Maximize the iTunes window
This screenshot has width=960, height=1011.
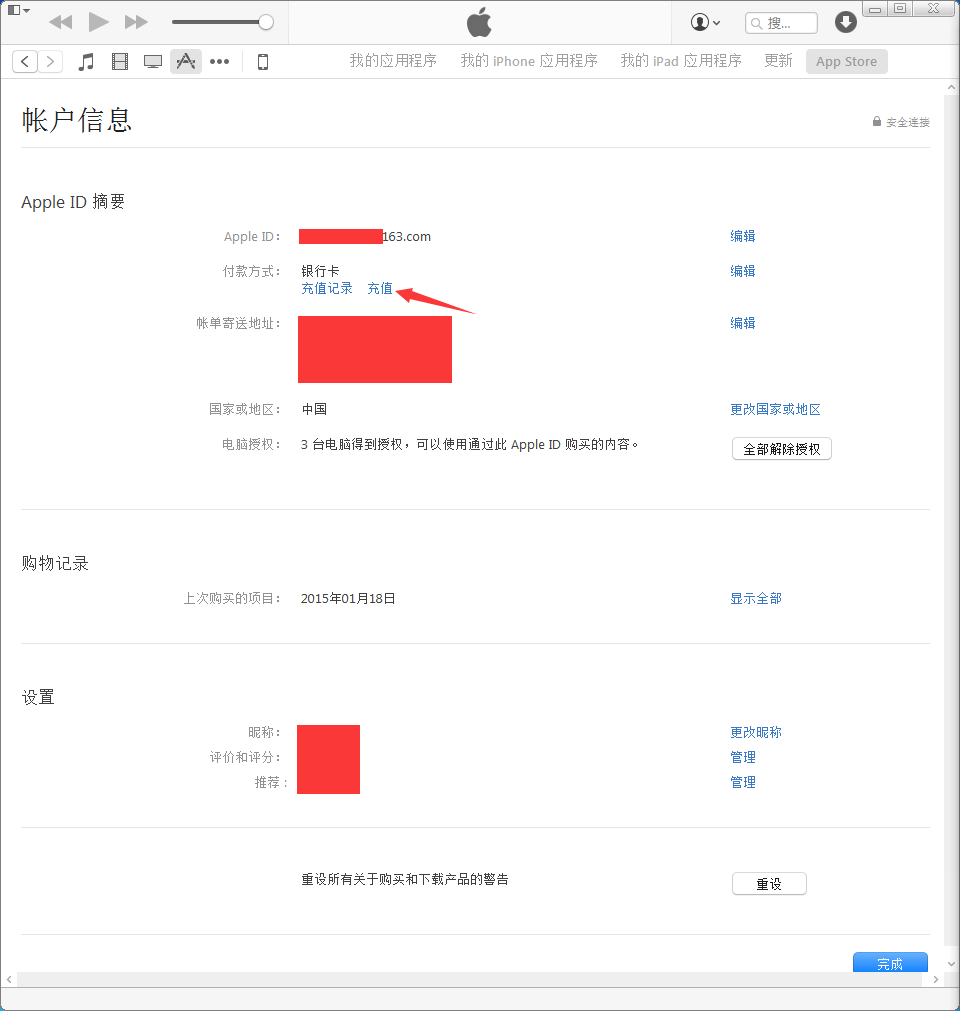pyautogui.click(x=900, y=8)
